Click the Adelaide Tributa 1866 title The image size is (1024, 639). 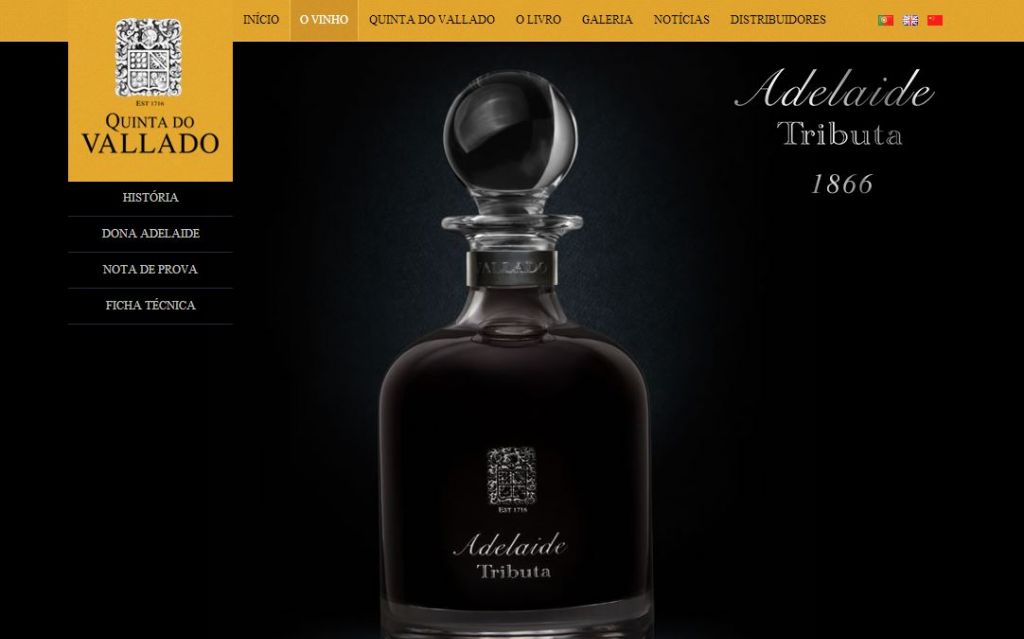click(x=837, y=132)
